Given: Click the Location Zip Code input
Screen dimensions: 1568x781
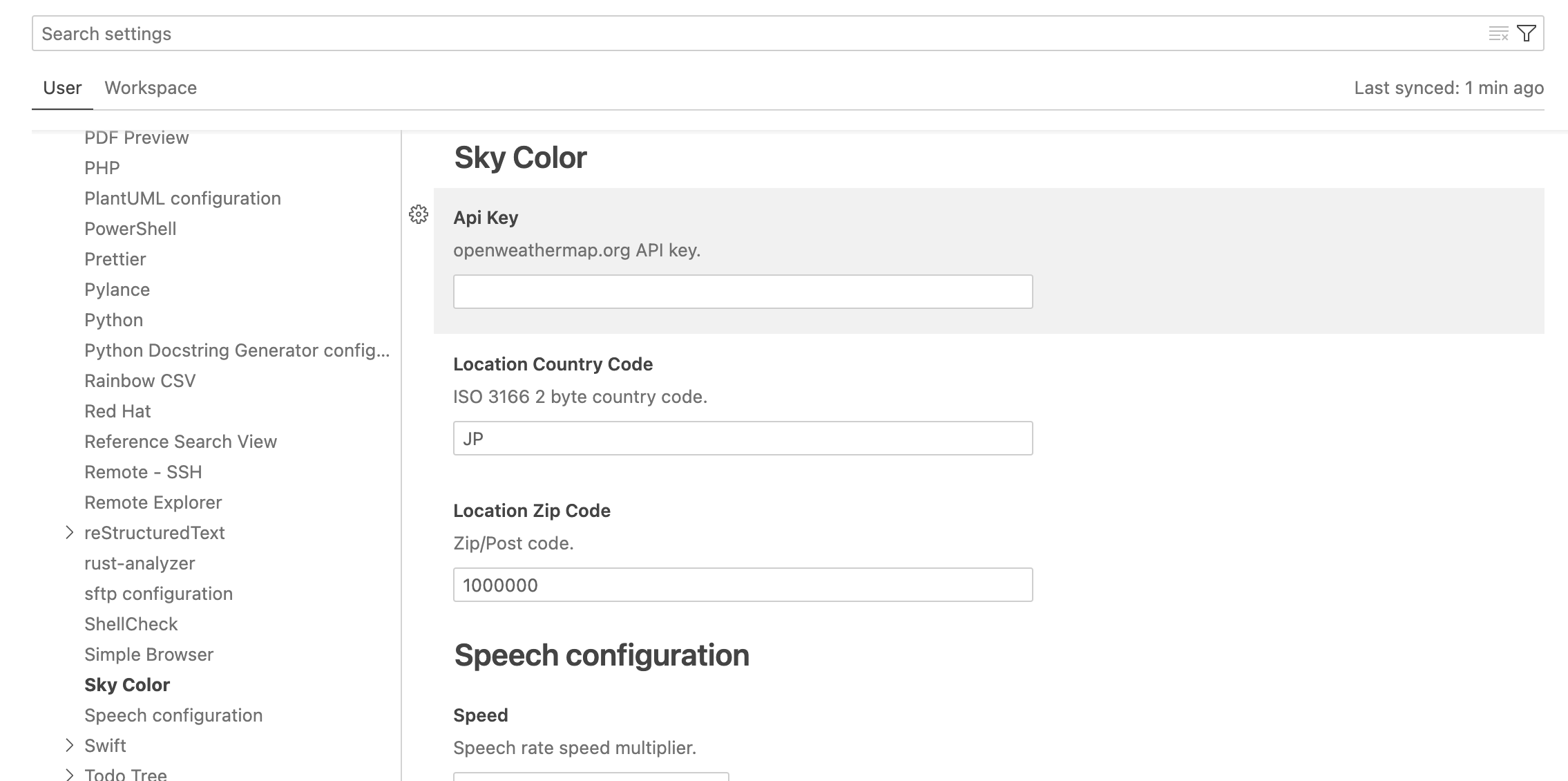Looking at the screenshot, I should coord(743,585).
